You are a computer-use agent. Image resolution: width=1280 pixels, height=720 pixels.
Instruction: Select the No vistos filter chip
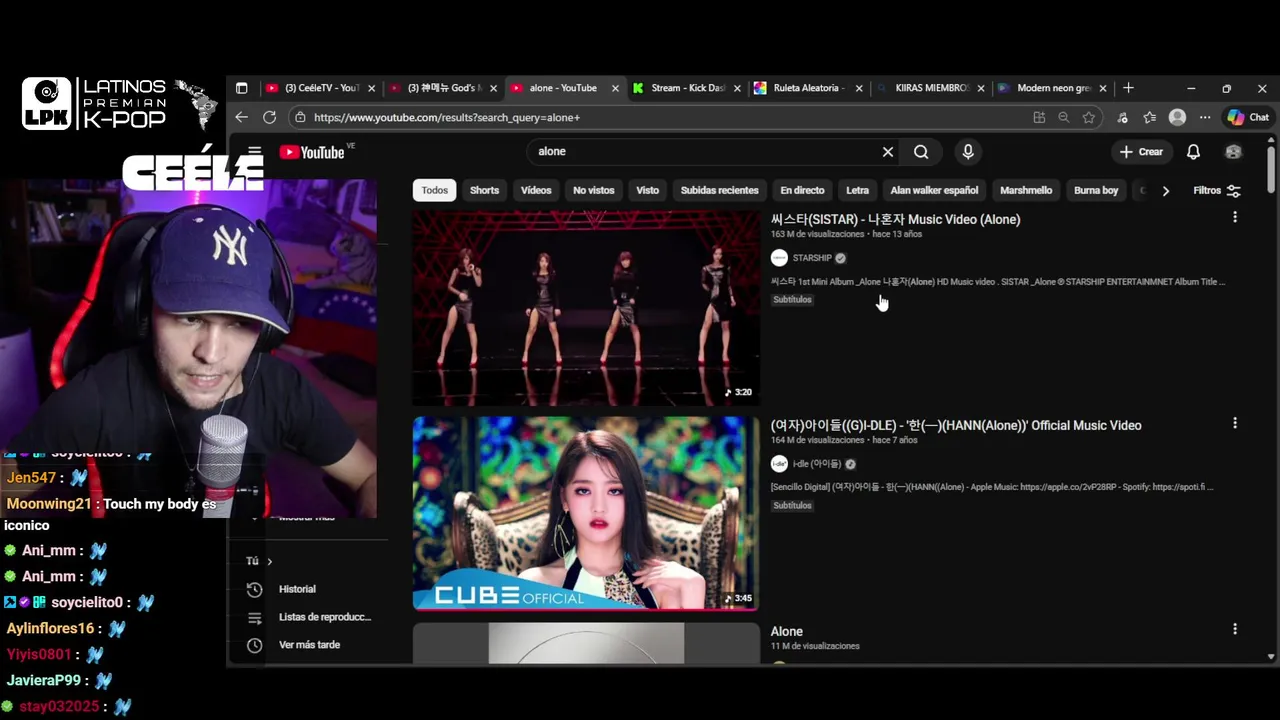594,190
